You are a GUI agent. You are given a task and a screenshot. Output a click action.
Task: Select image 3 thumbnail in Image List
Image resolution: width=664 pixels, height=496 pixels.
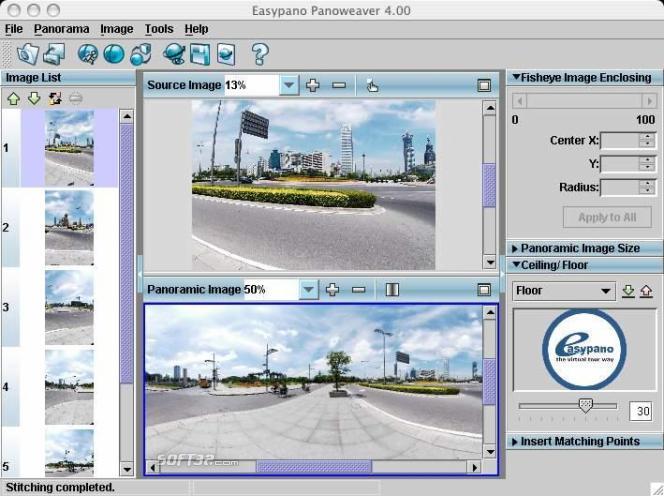69,307
